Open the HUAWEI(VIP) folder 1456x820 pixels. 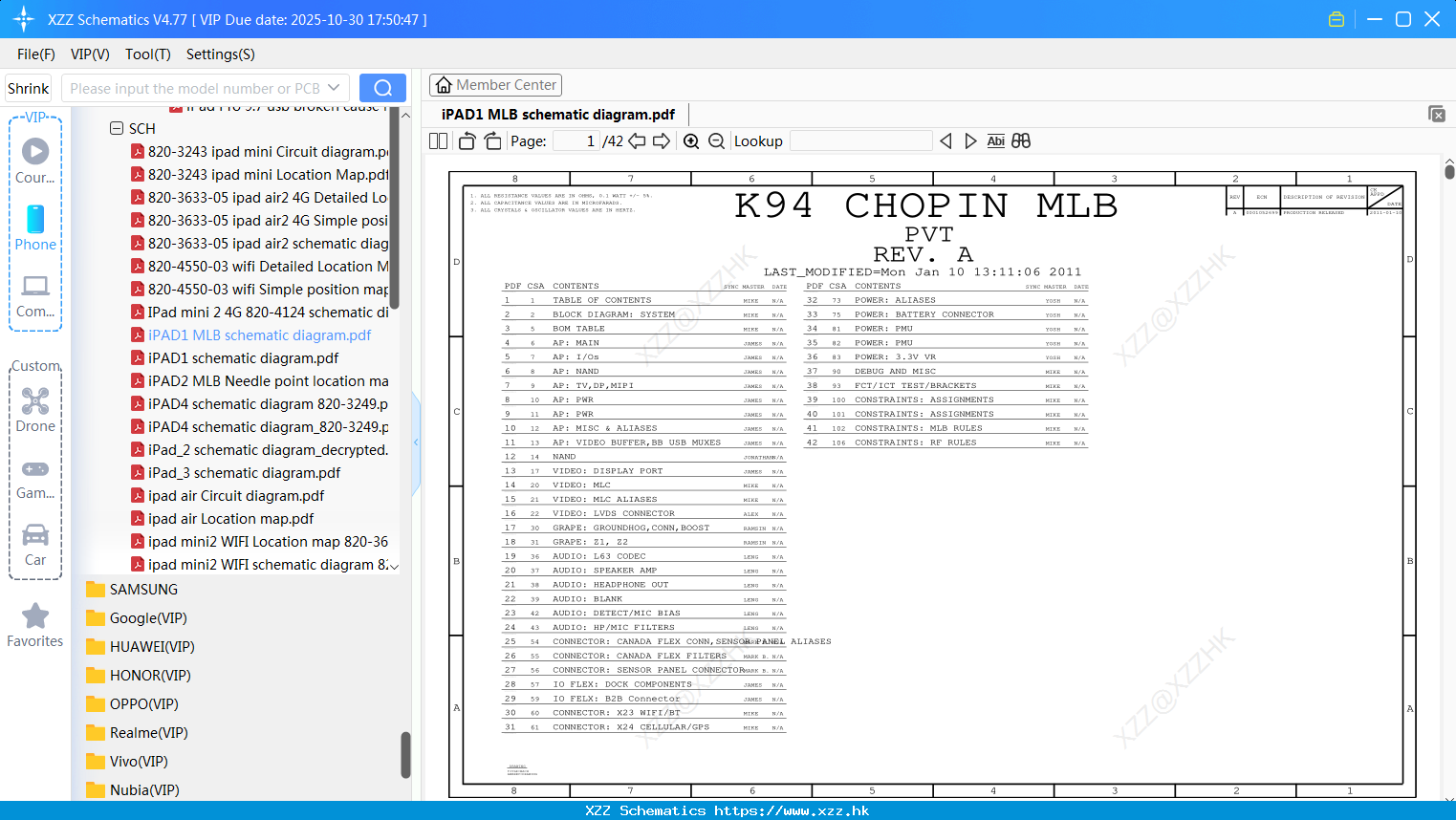(x=141, y=646)
